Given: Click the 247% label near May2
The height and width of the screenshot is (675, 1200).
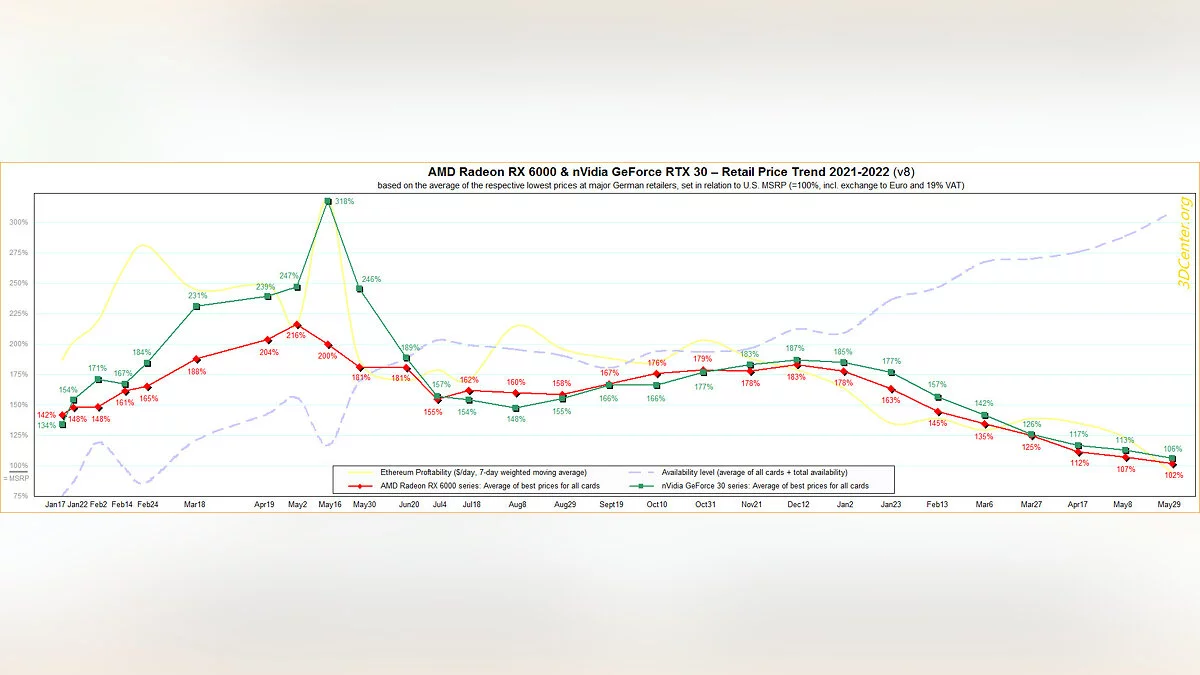Looking at the screenshot, I should point(288,275).
